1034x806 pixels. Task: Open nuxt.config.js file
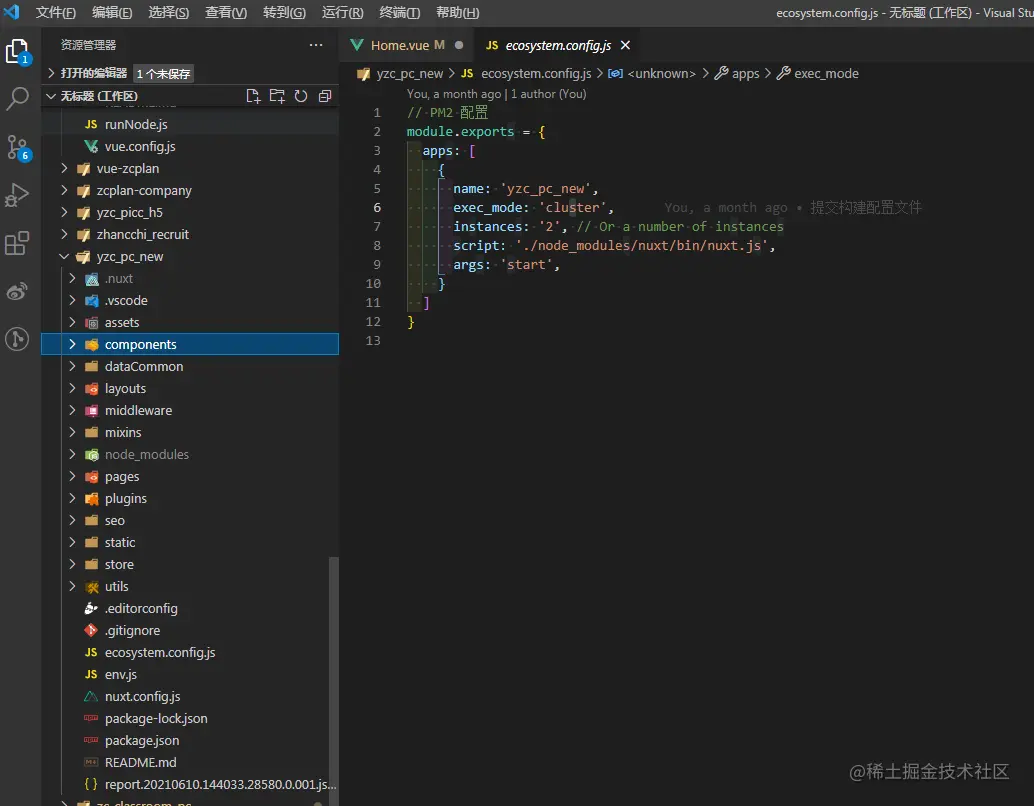(142, 696)
